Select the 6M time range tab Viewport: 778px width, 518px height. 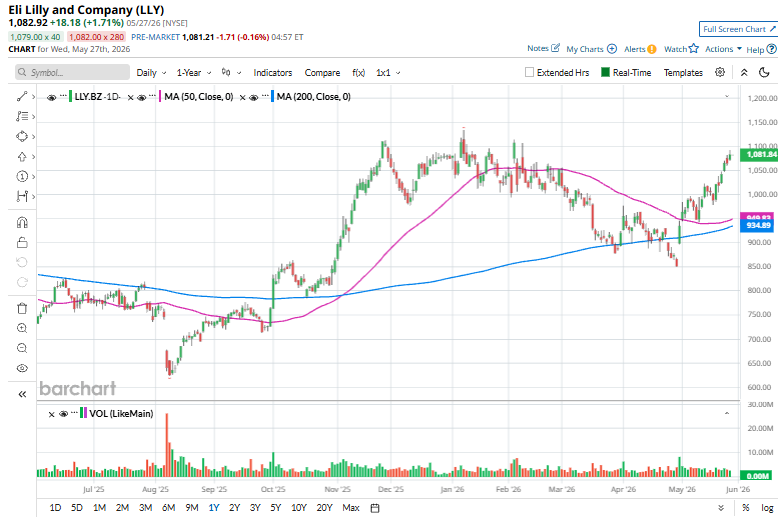169,508
